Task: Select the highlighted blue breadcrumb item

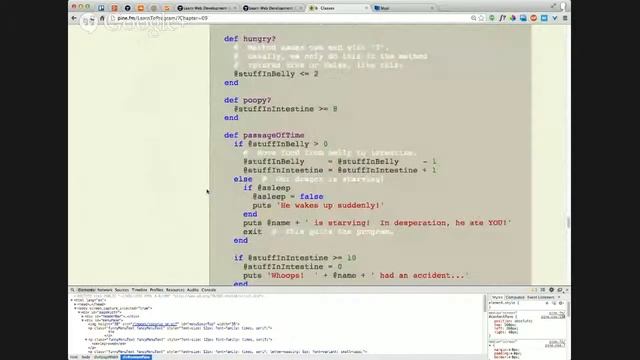Action: 136,357
